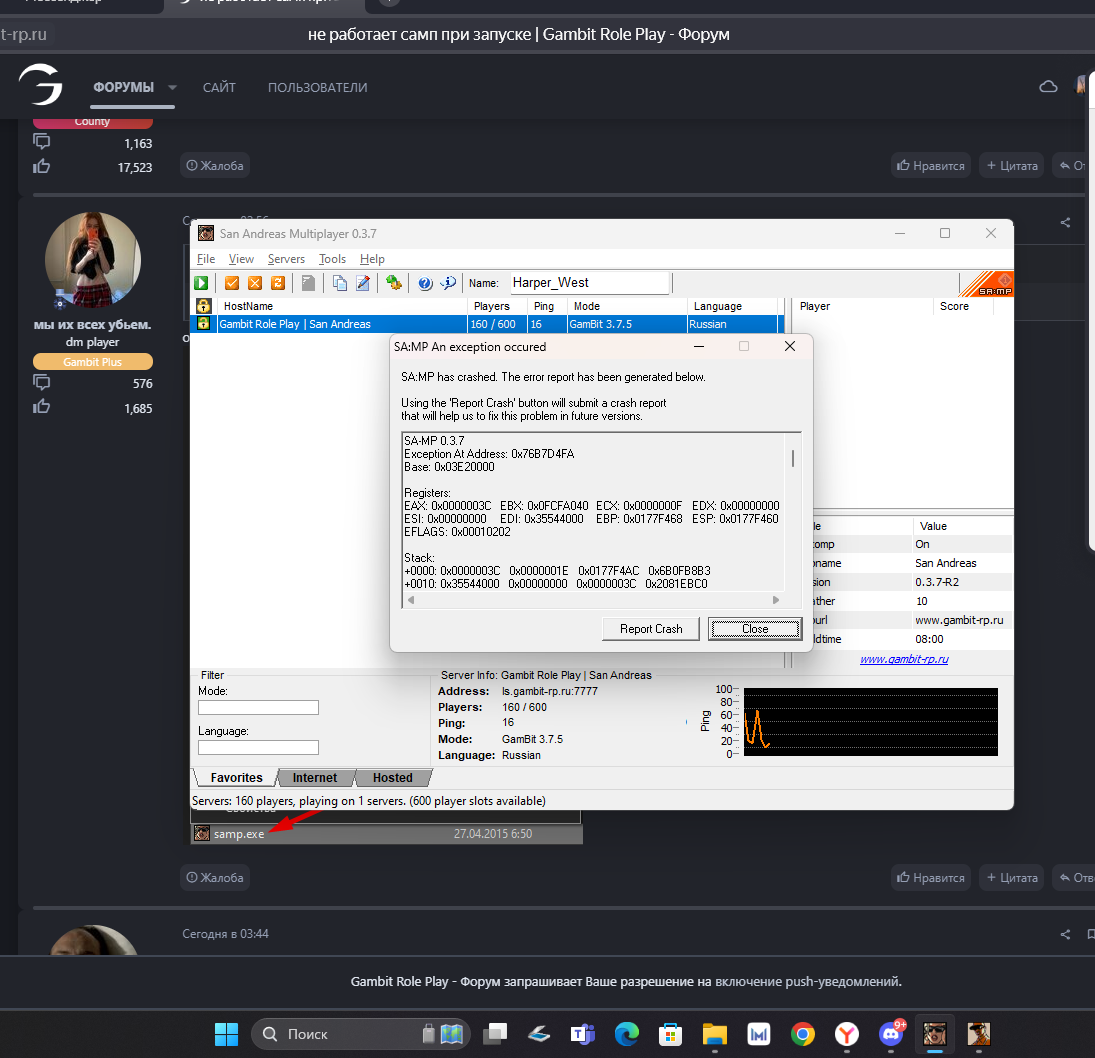Expand the ФОРУМЫ dropdown arrow

(x=172, y=87)
